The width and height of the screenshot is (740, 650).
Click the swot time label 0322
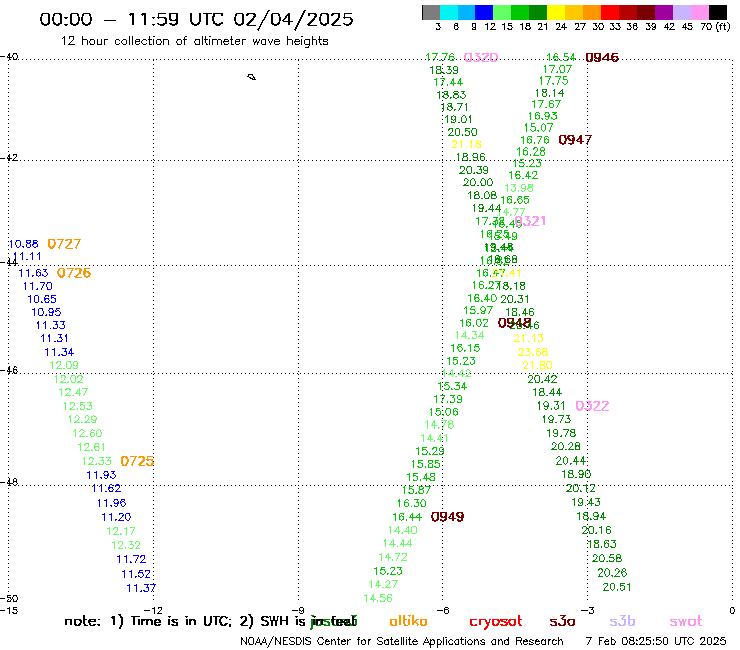[x=592, y=406]
